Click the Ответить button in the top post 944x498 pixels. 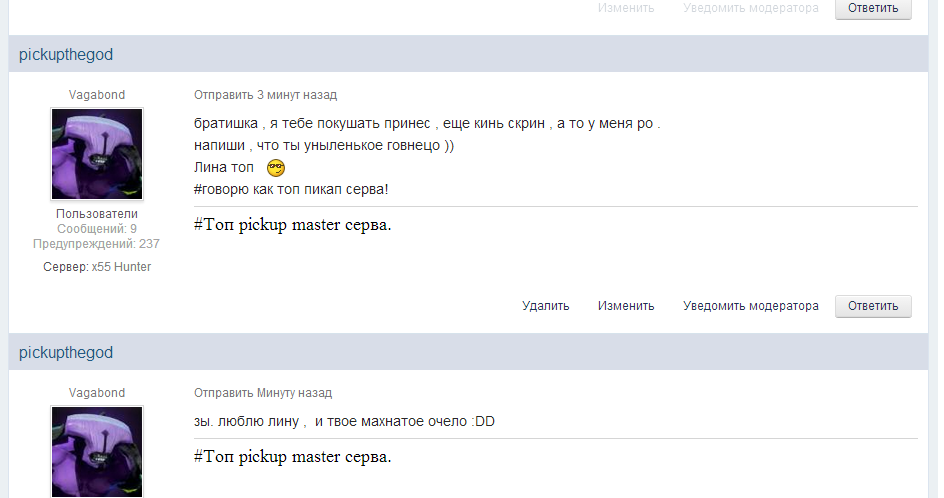[x=873, y=8]
